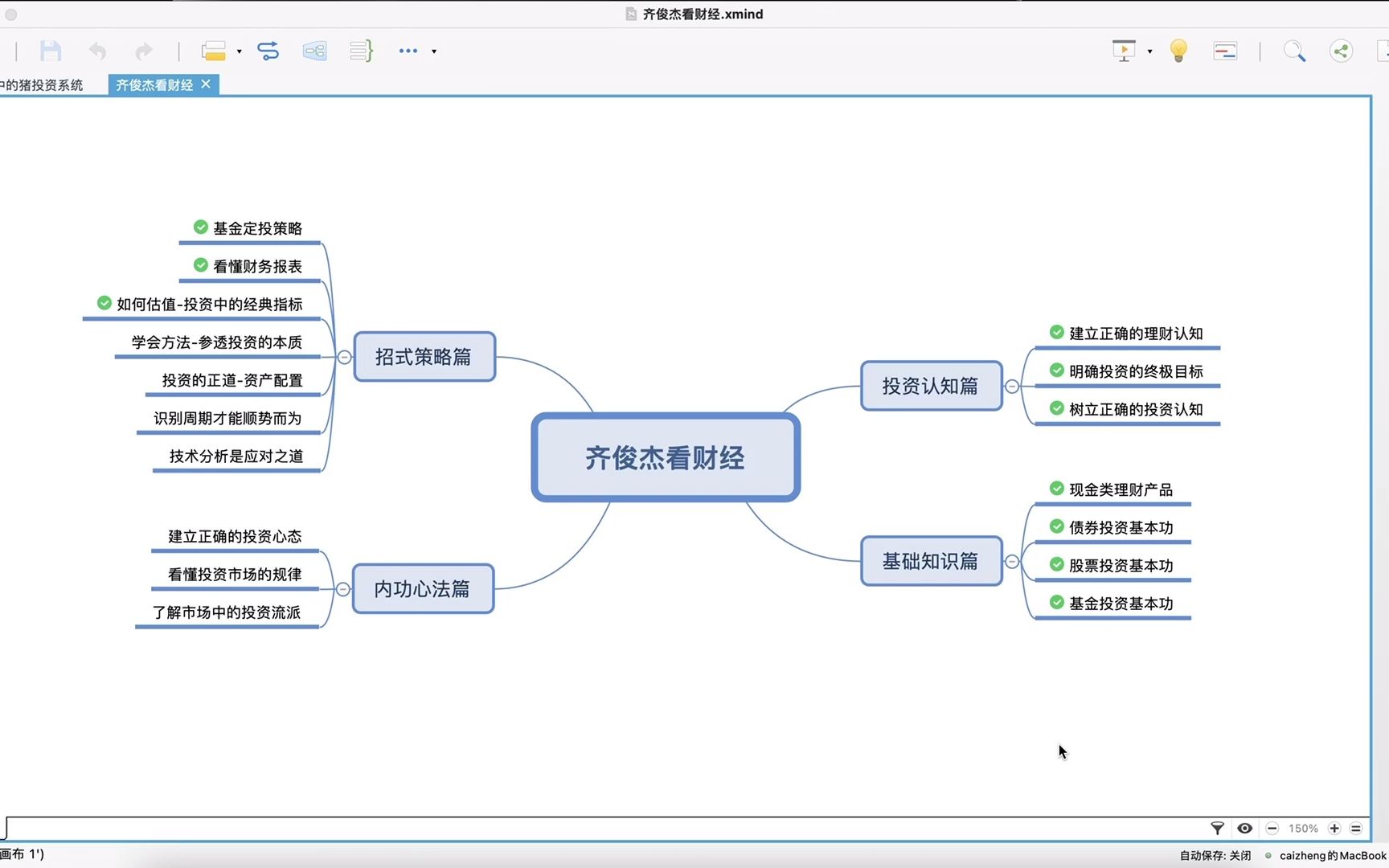
Task: Open the more options ellipsis
Action: pos(408,51)
